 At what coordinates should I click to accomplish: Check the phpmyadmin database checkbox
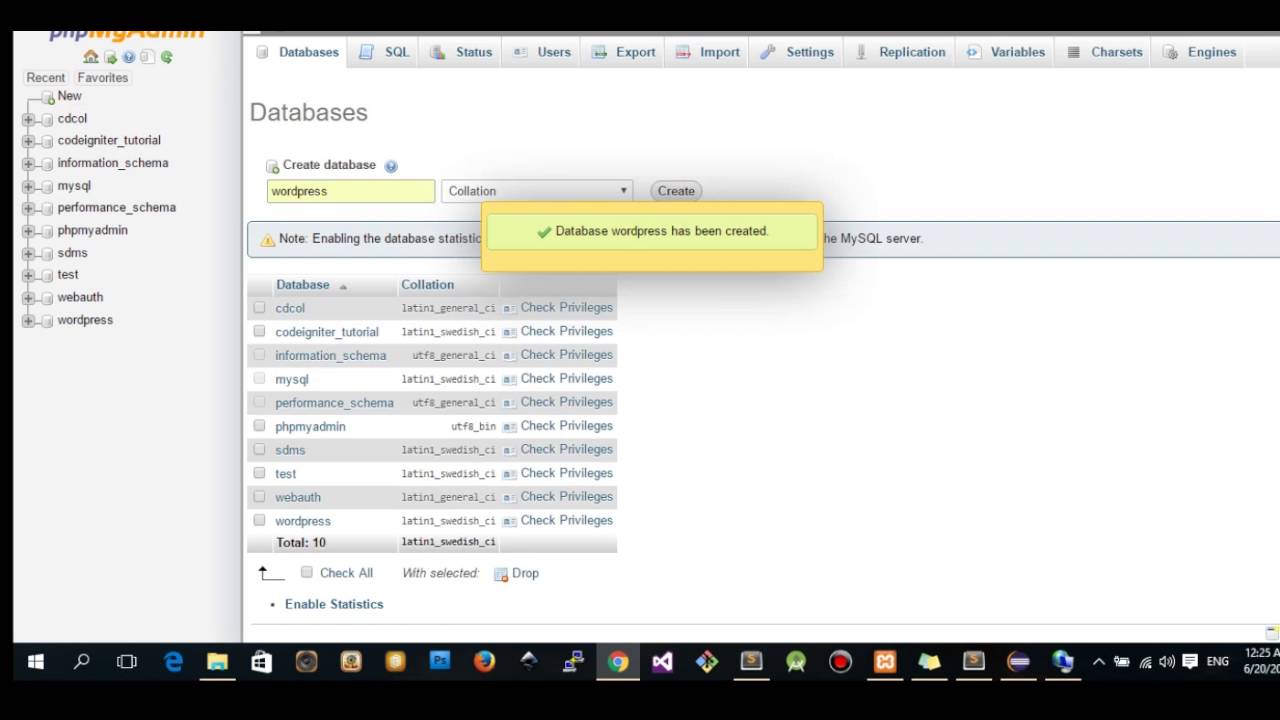tap(259, 426)
